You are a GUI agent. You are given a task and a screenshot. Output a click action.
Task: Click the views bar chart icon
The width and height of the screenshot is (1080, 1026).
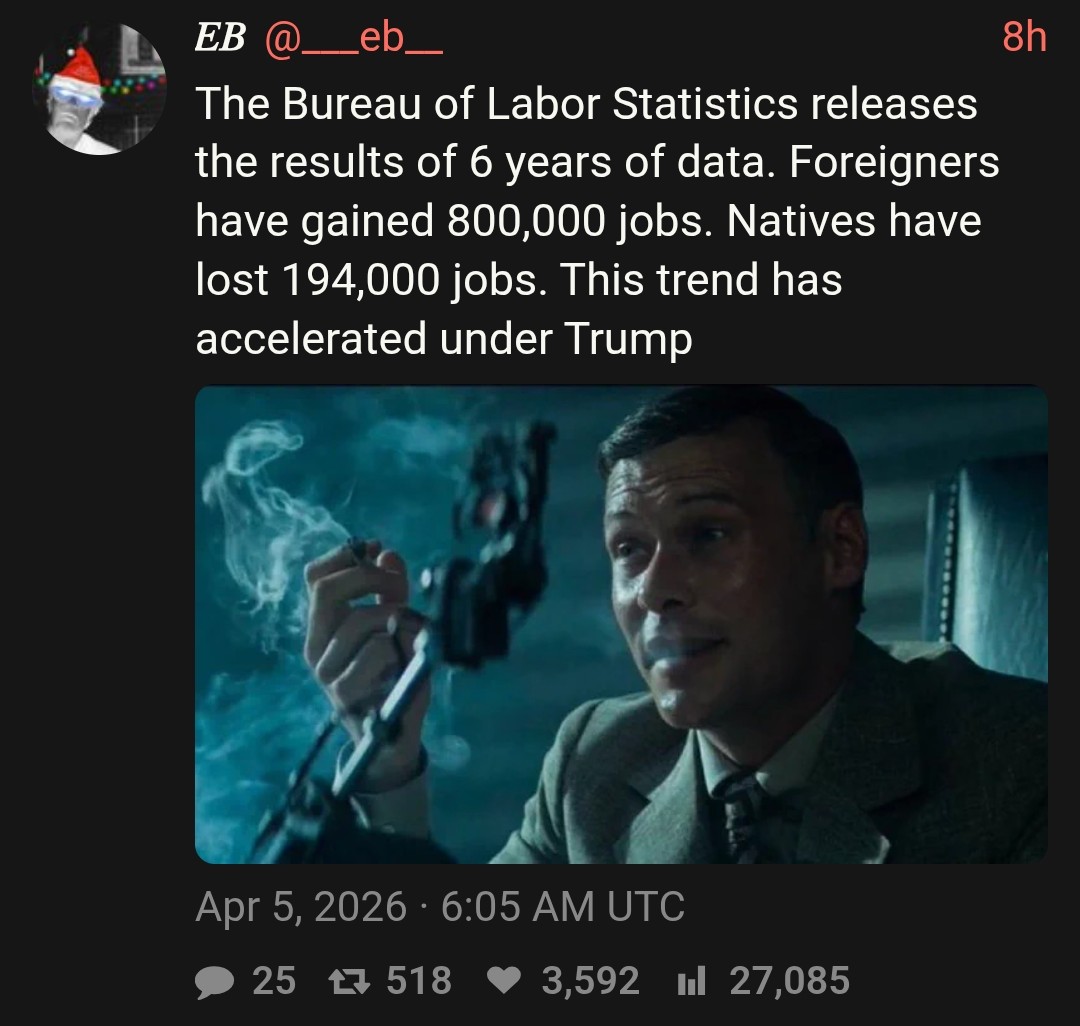coord(692,981)
